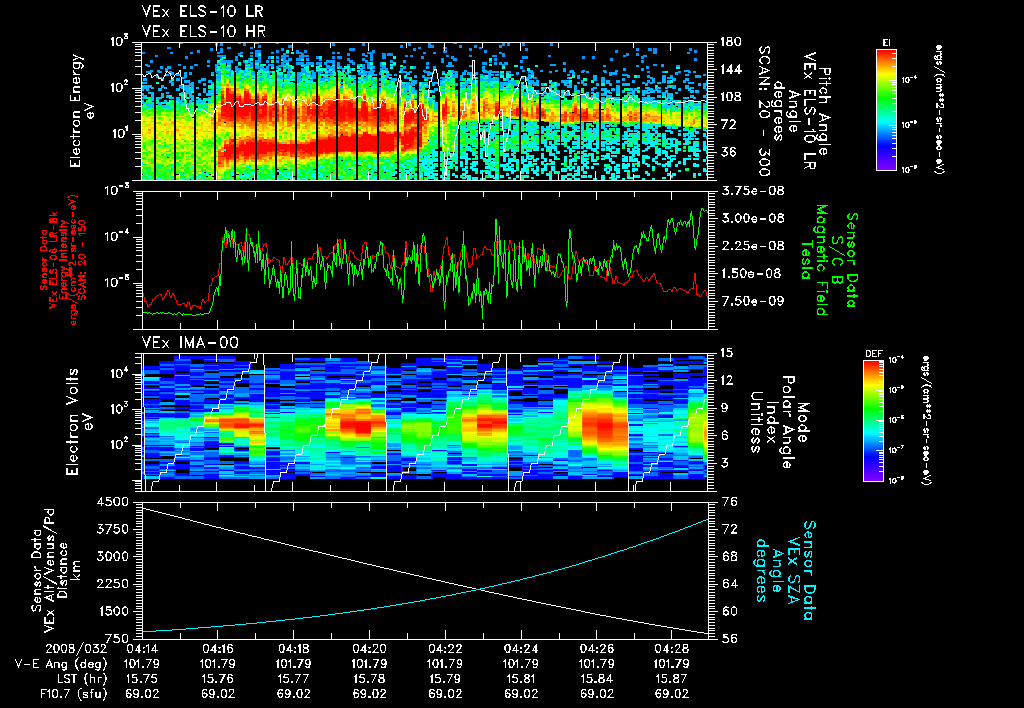Click the 'Mode Polar Angle Index Unitless' label
This screenshot has height=708, width=1024.
(x=778, y=422)
